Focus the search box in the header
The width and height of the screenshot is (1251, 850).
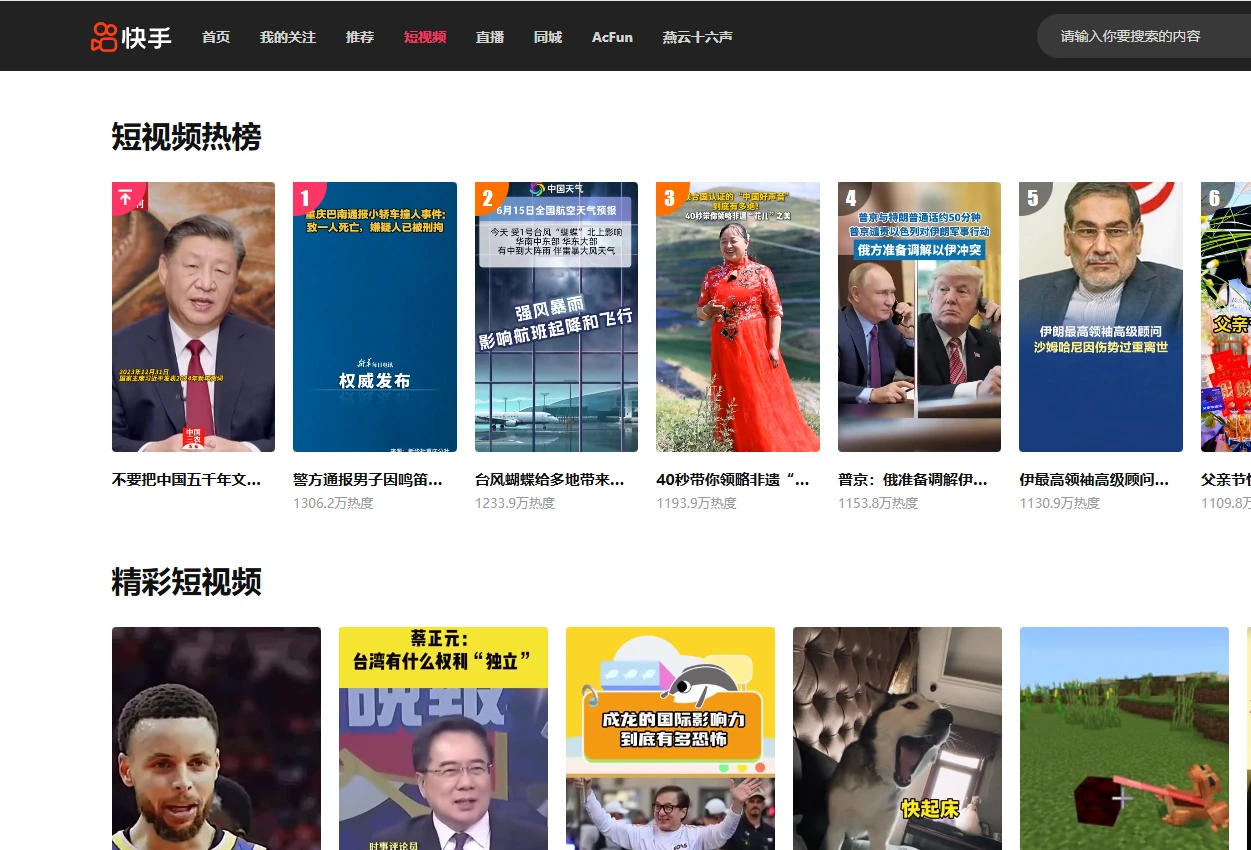click(x=1140, y=36)
